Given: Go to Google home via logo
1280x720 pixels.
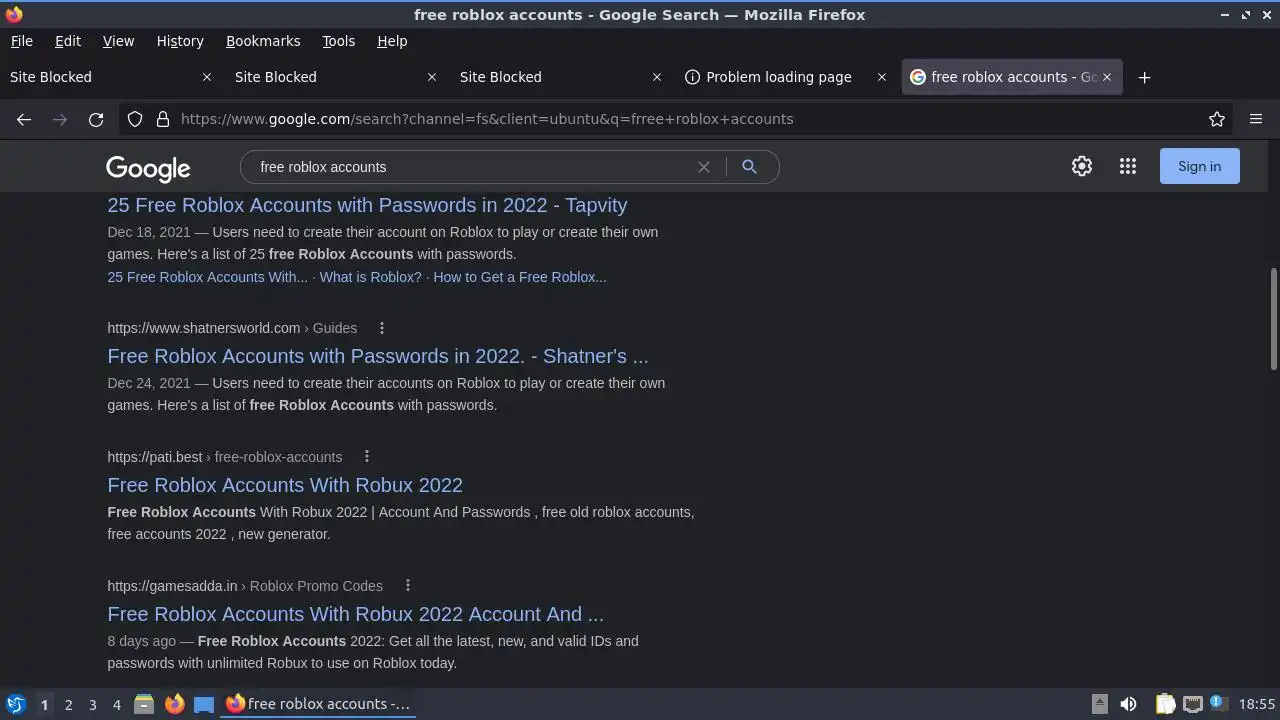Looking at the screenshot, I should [148, 168].
